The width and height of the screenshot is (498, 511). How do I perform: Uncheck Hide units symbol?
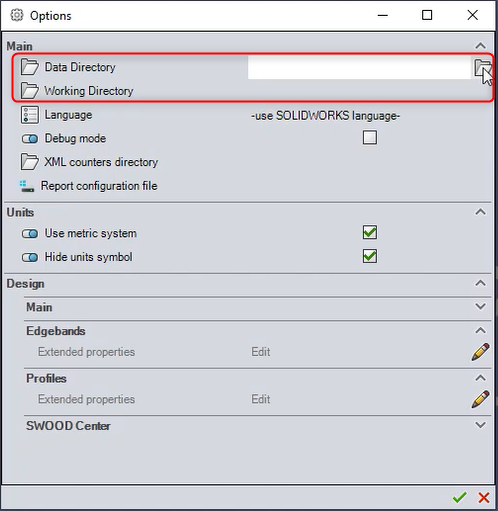370,256
